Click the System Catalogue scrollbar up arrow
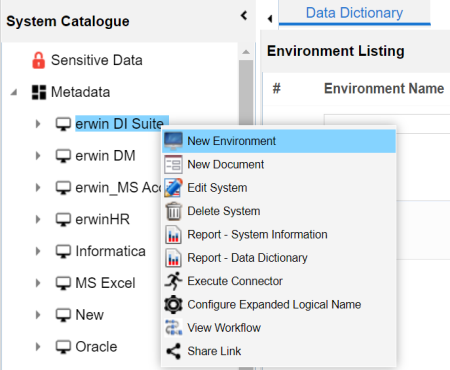The height and width of the screenshot is (370, 450). pos(246,52)
